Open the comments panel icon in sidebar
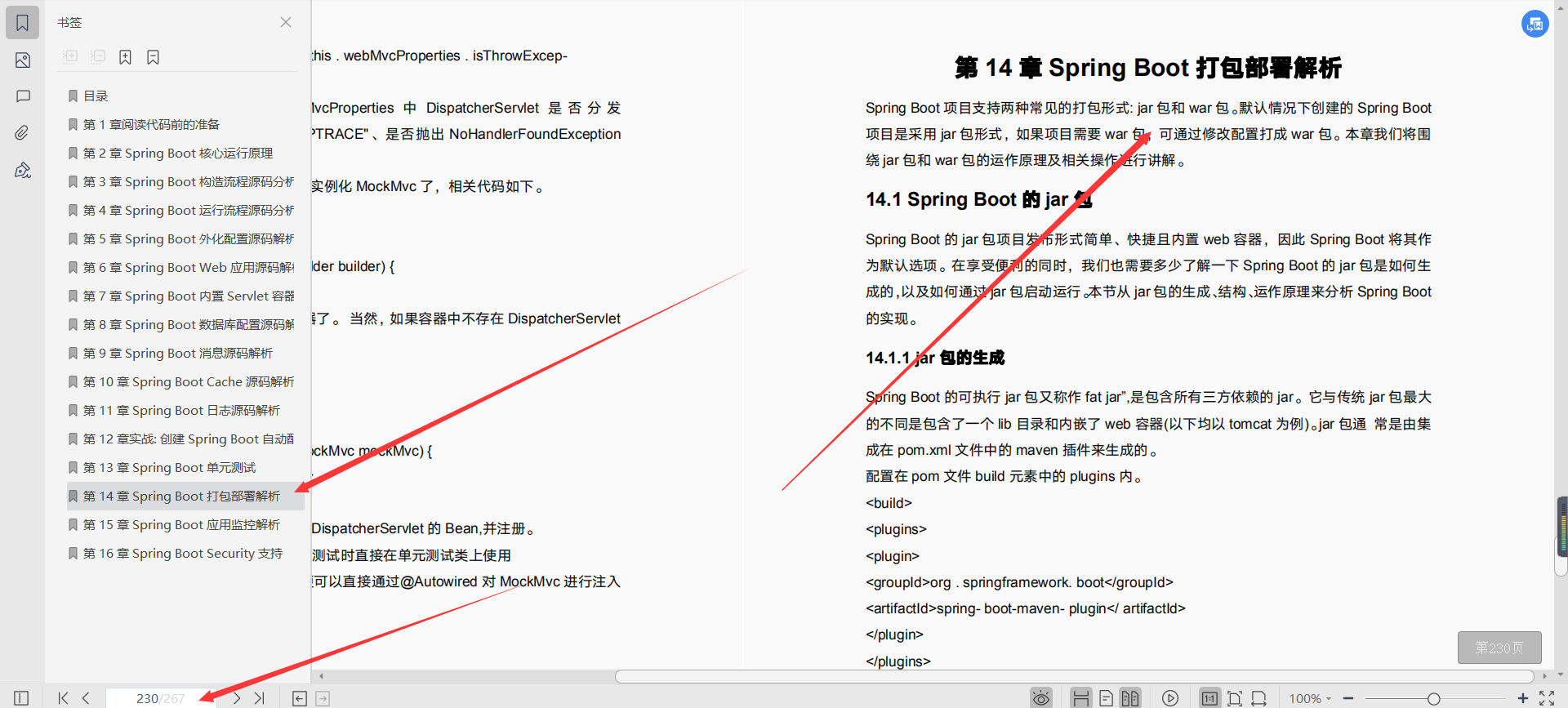 click(23, 96)
